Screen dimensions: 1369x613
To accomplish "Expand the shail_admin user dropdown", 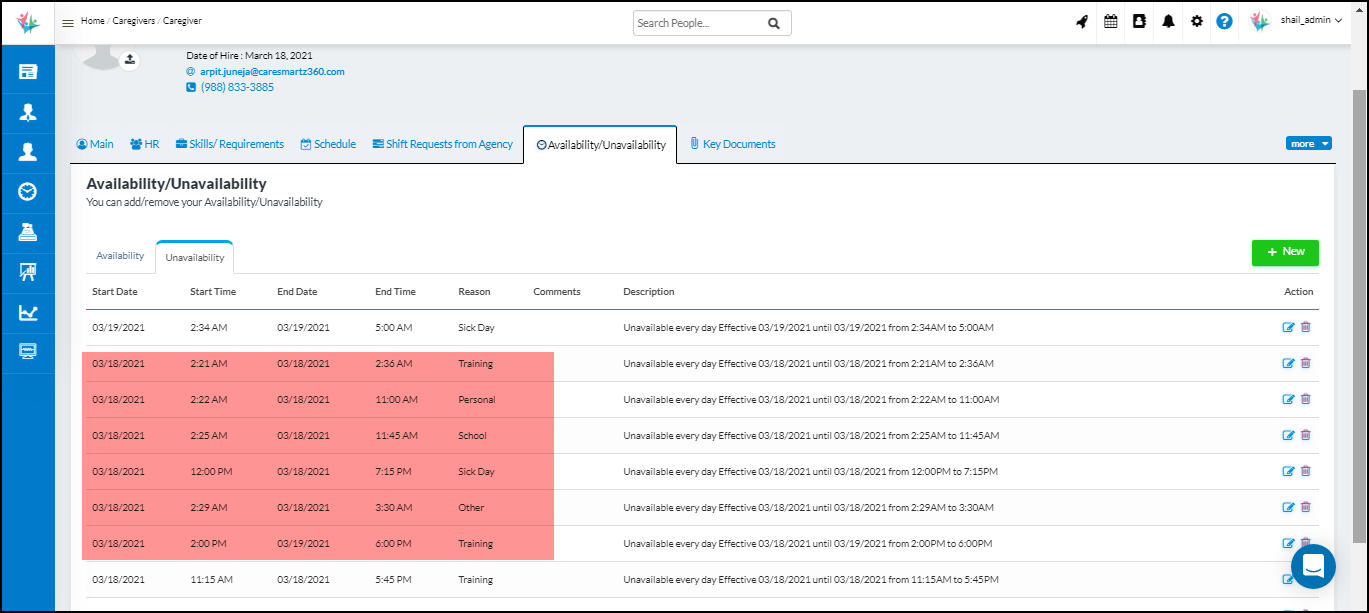I will click(x=1310, y=21).
